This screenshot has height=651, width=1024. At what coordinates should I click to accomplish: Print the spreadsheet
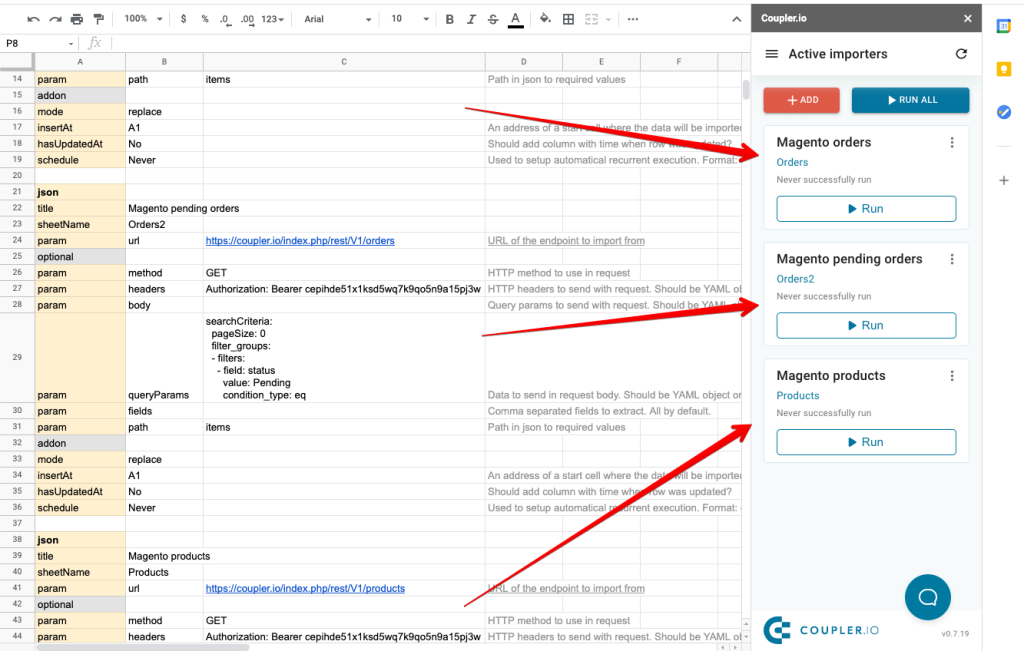[77, 20]
